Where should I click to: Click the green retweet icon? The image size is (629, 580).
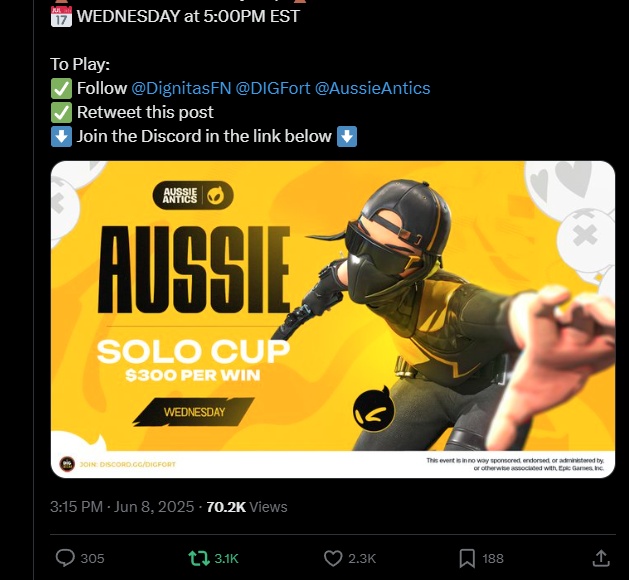click(199, 558)
